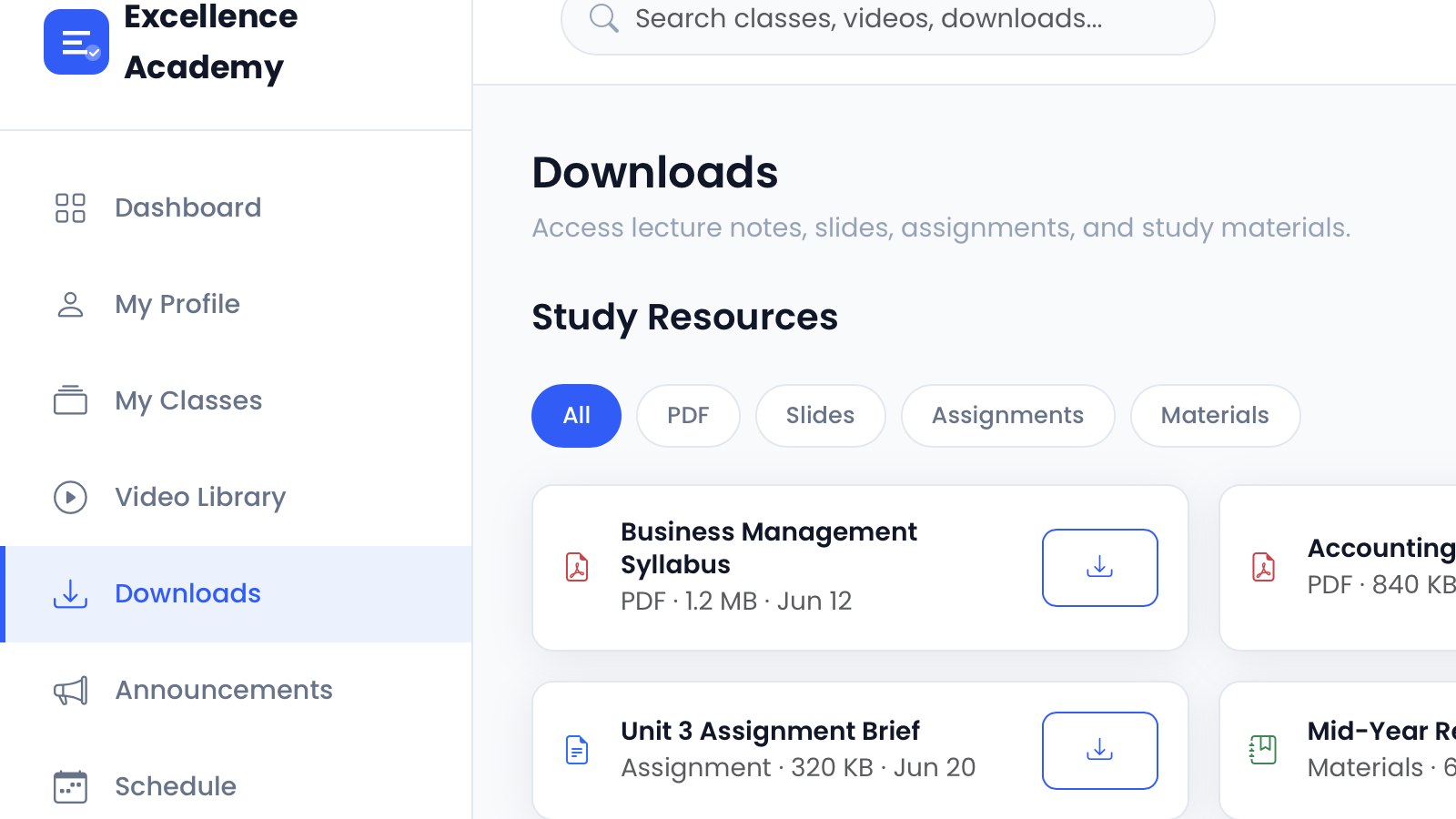Filter resources by PDF
The image size is (1456, 819).
pos(688,416)
